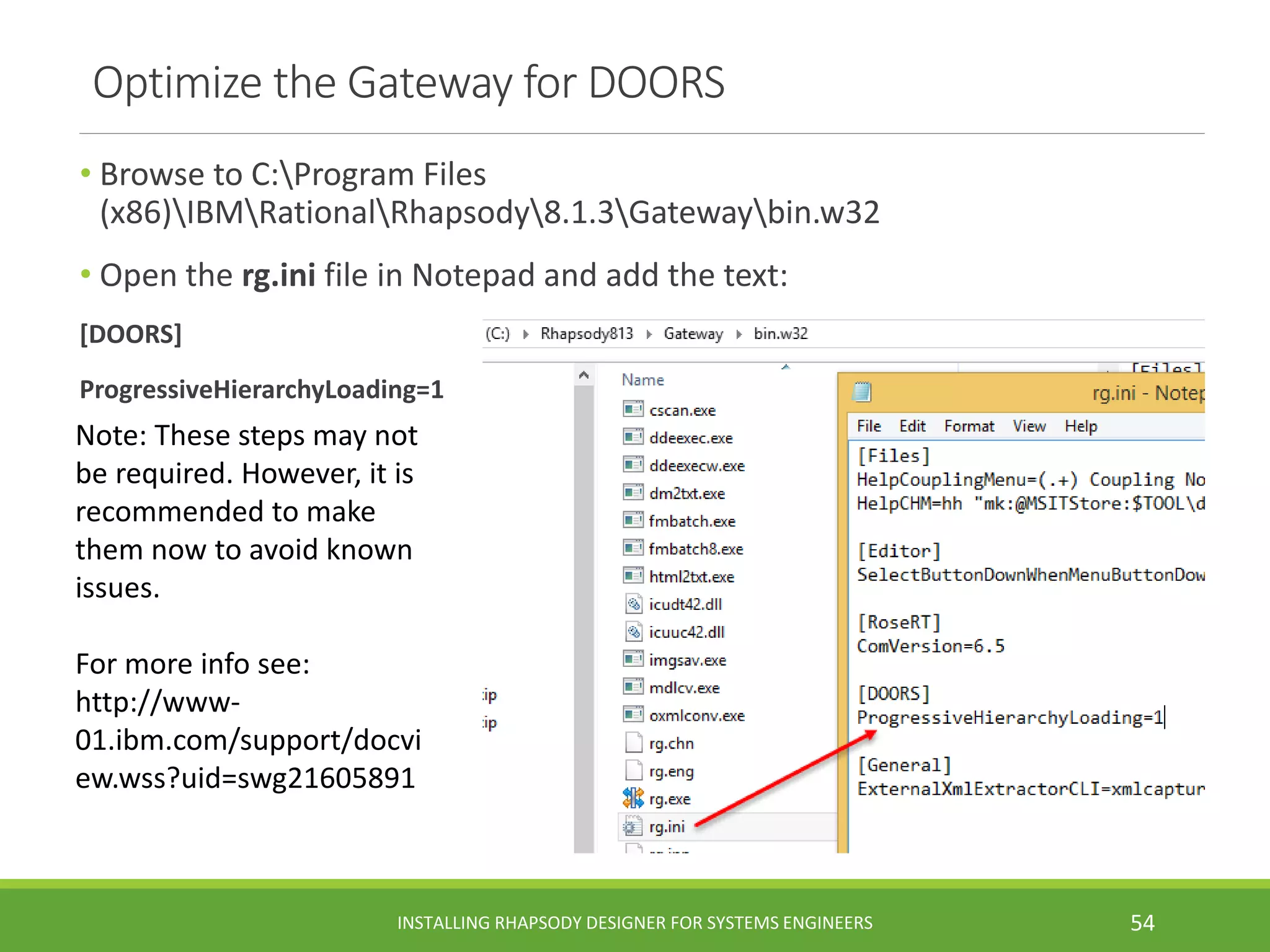This screenshot has width=1270, height=952.
Task: Click the Notepad title bar icon
Action: point(862,392)
